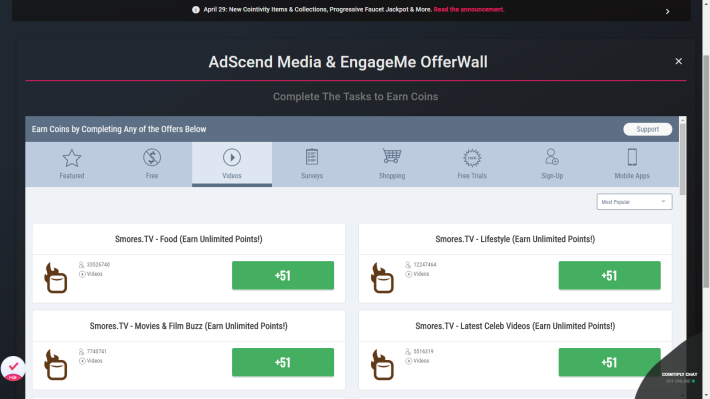Click the Smores.TV Latest Celeb Videos logo
This screenshot has width=710, height=399.
point(382,365)
